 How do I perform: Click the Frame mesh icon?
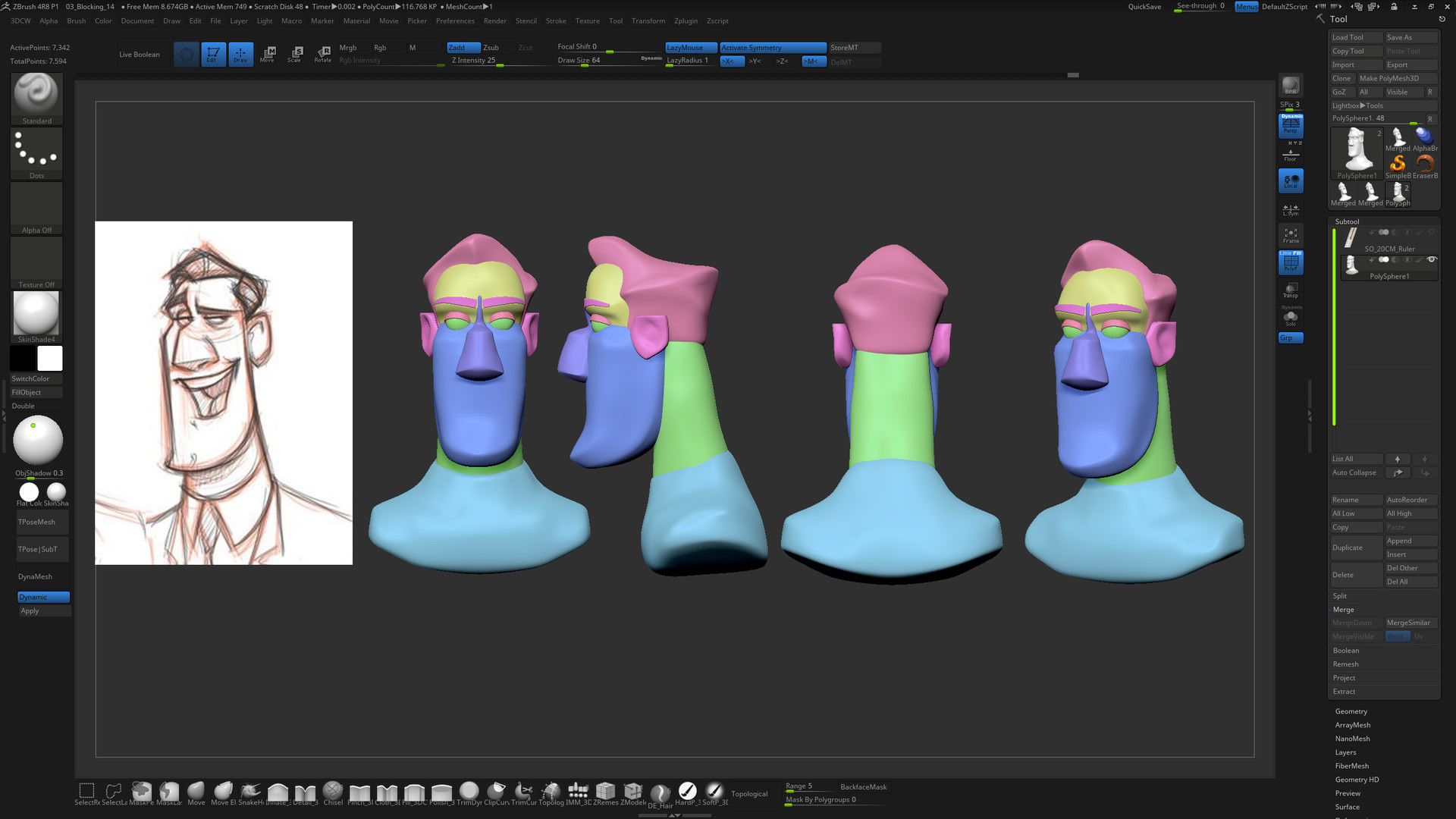pyautogui.click(x=1291, y=235)
